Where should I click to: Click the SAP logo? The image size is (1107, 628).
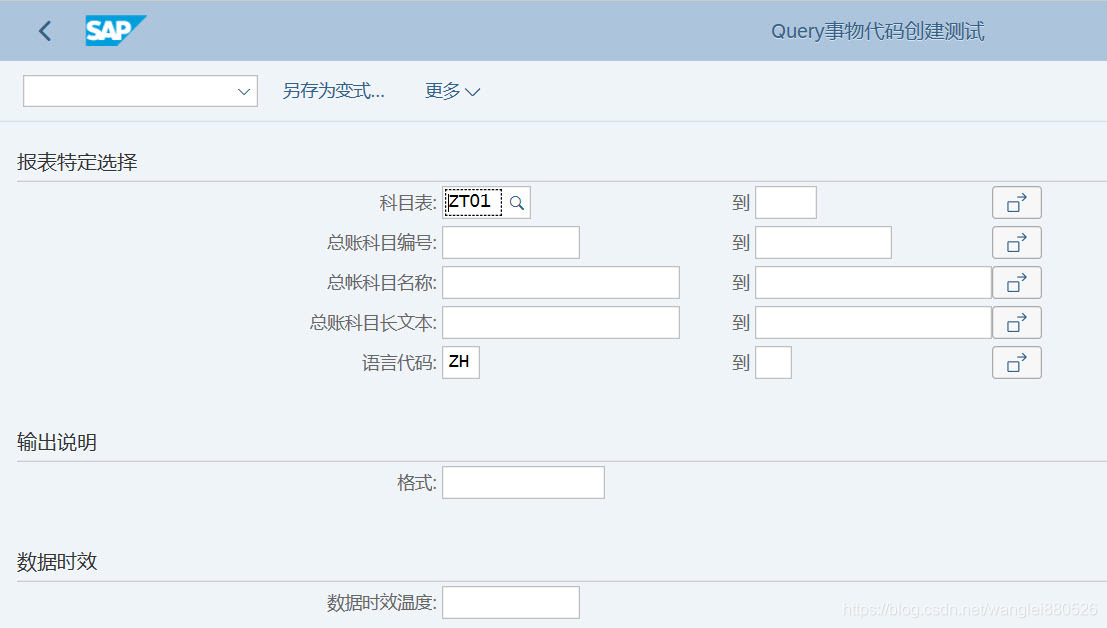[x=114, y=30]
